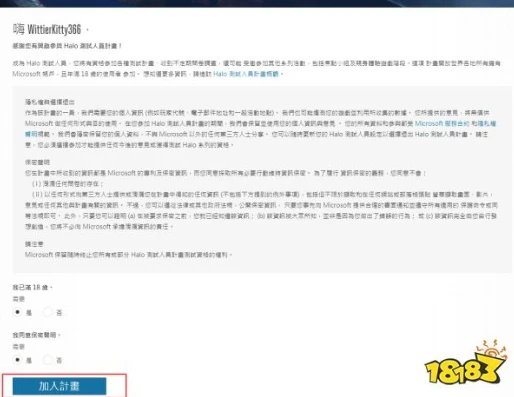This screenshot has width=514, height=397.
Task: Select 是 under 我同意保密聲明
Action: 17,360
